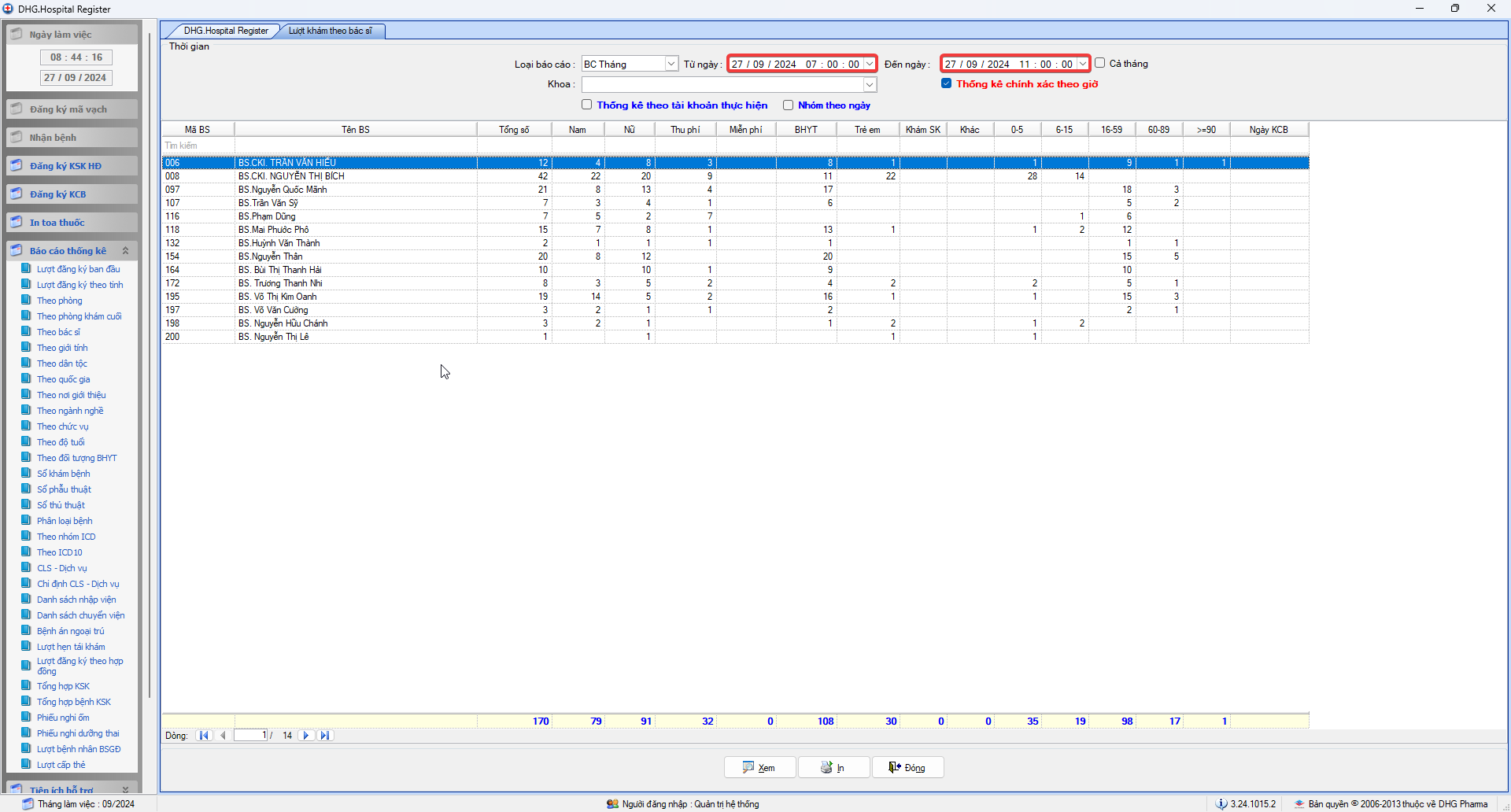Screen dimensions: 1511x812
Task: Click the Theo giới tính report icon
Action: pos(26,347)
